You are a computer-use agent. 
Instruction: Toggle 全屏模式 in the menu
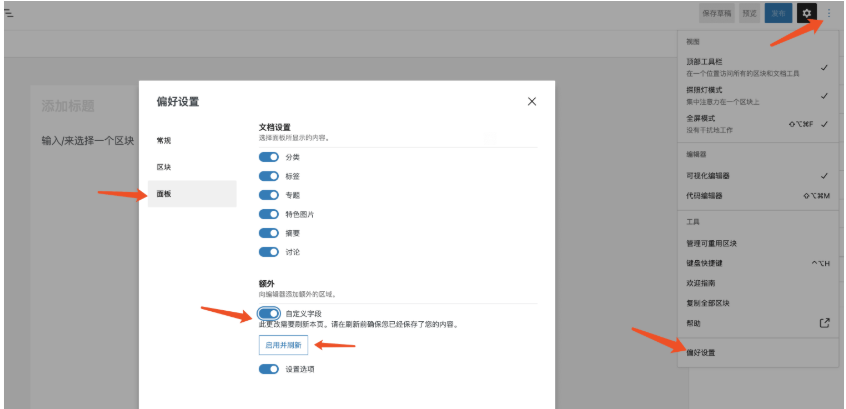pos(758,124)
